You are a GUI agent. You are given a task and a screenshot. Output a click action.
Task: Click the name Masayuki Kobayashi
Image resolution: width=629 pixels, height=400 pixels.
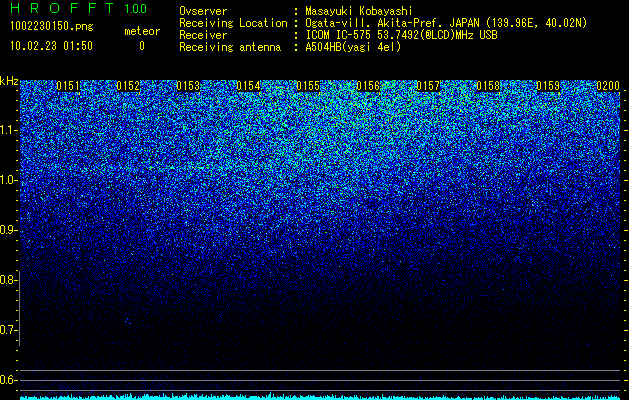(359, 11)
